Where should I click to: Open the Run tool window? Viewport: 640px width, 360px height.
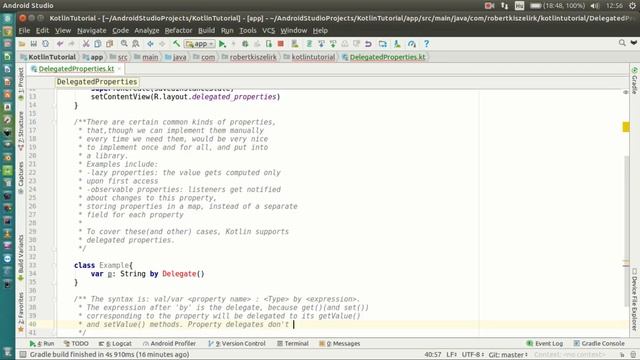click(x=42, y=344)
